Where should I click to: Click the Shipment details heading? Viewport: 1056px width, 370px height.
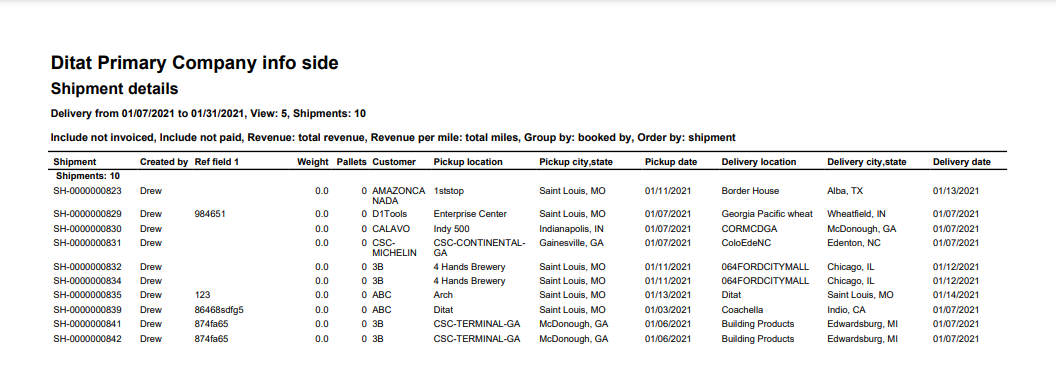point(114,88)
